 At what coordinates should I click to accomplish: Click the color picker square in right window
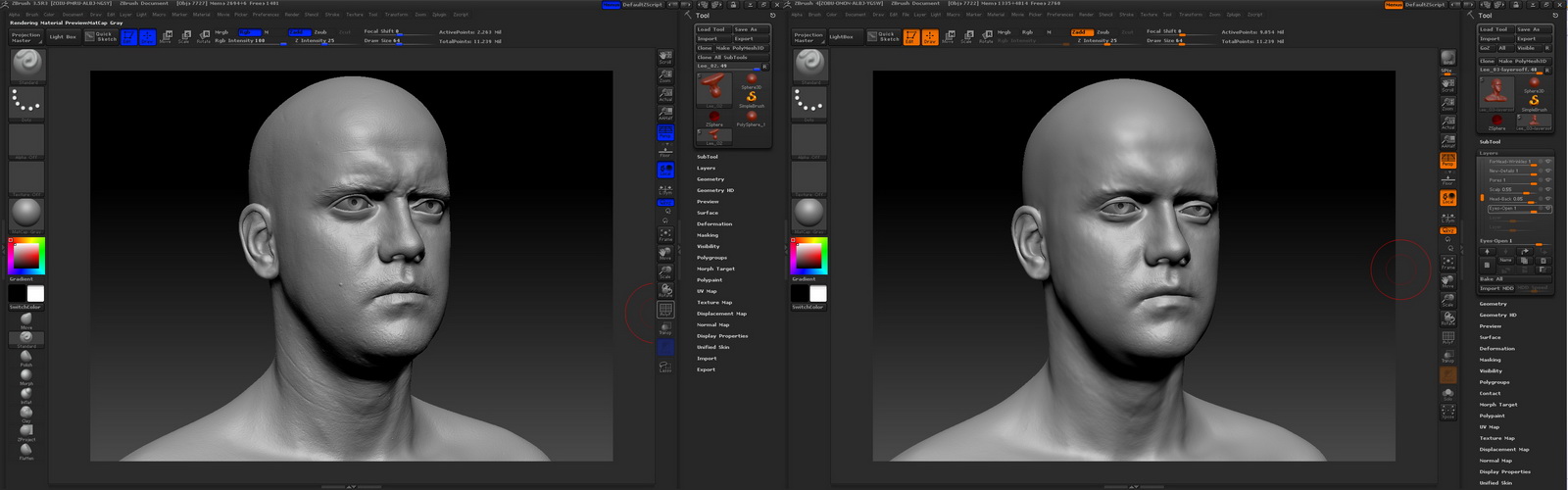pos(808,257)
